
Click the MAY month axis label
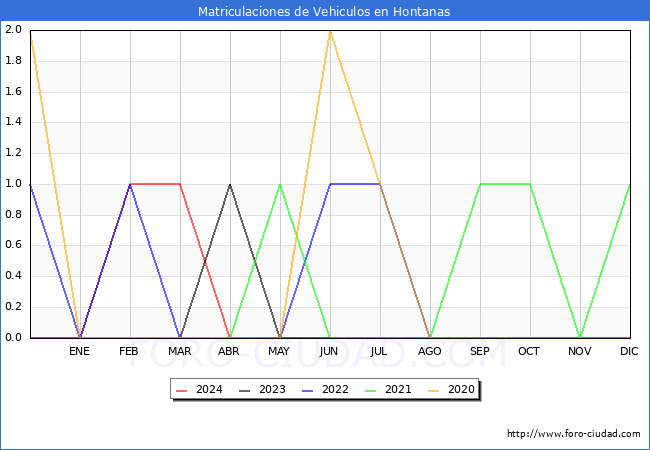(x=279, y=351)
